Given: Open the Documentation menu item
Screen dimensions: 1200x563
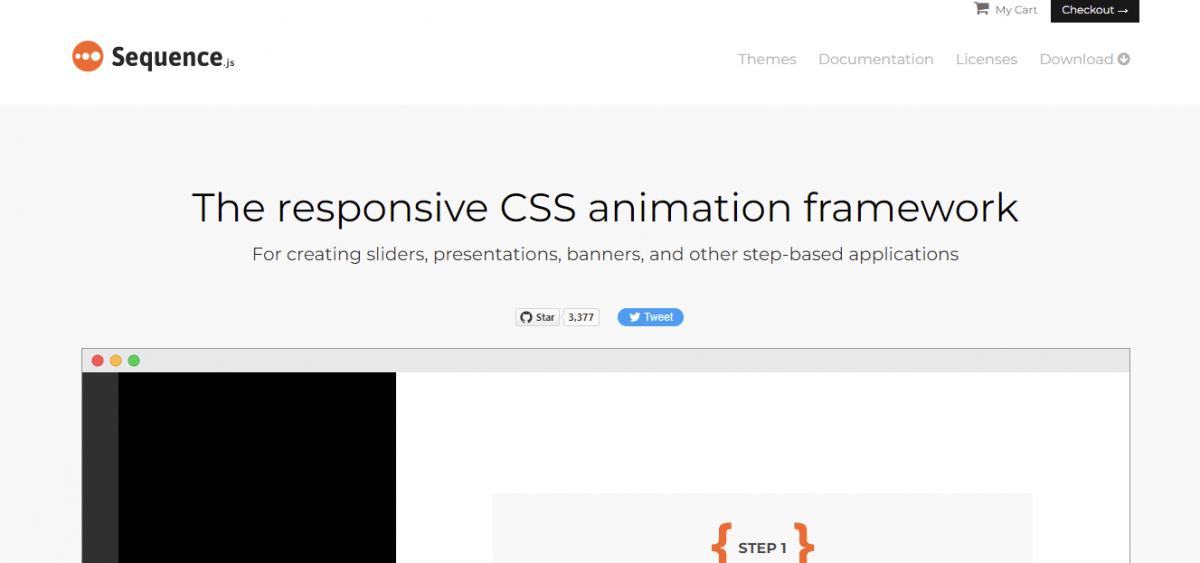Looking at the screenshot, I should [x=876, y=59].
